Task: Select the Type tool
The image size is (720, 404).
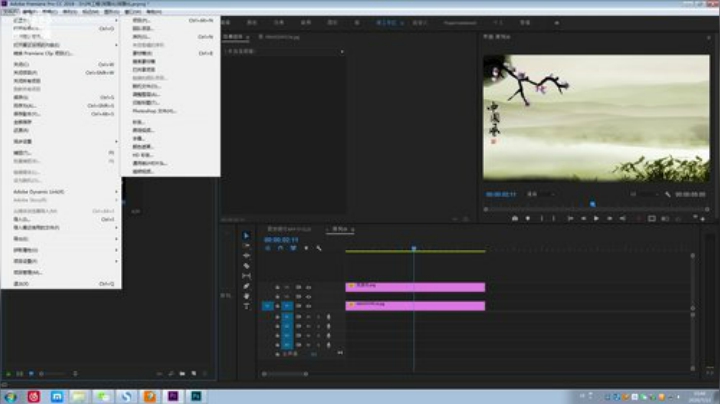Action: [x=246, y=306]
